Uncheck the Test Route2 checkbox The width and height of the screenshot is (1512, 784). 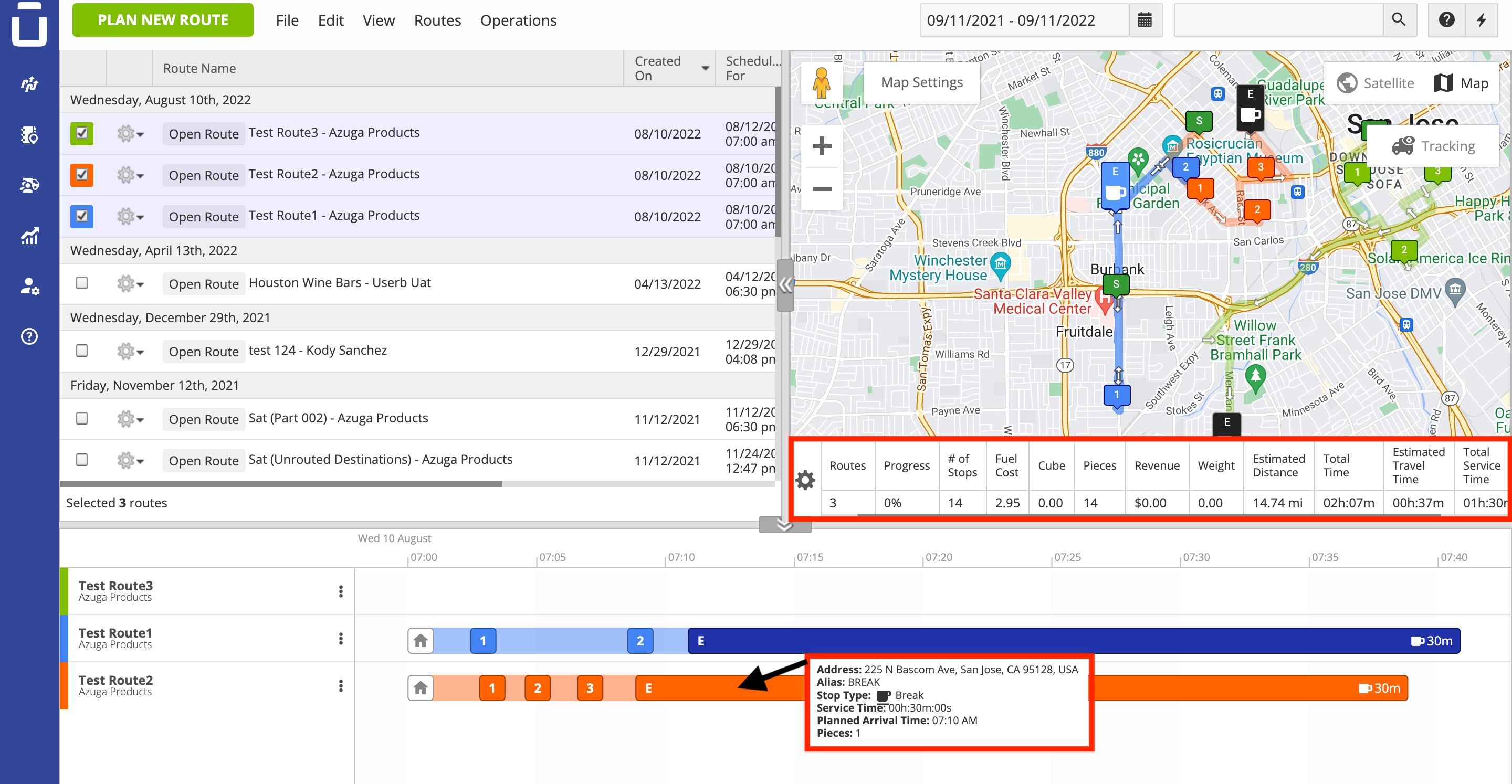[x=81, y=175]
